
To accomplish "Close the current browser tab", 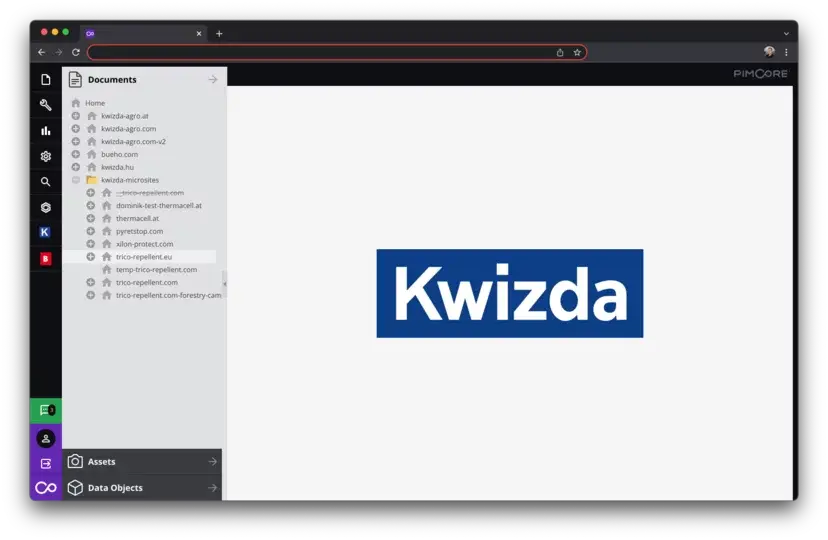I will click(x=199, y=34).
